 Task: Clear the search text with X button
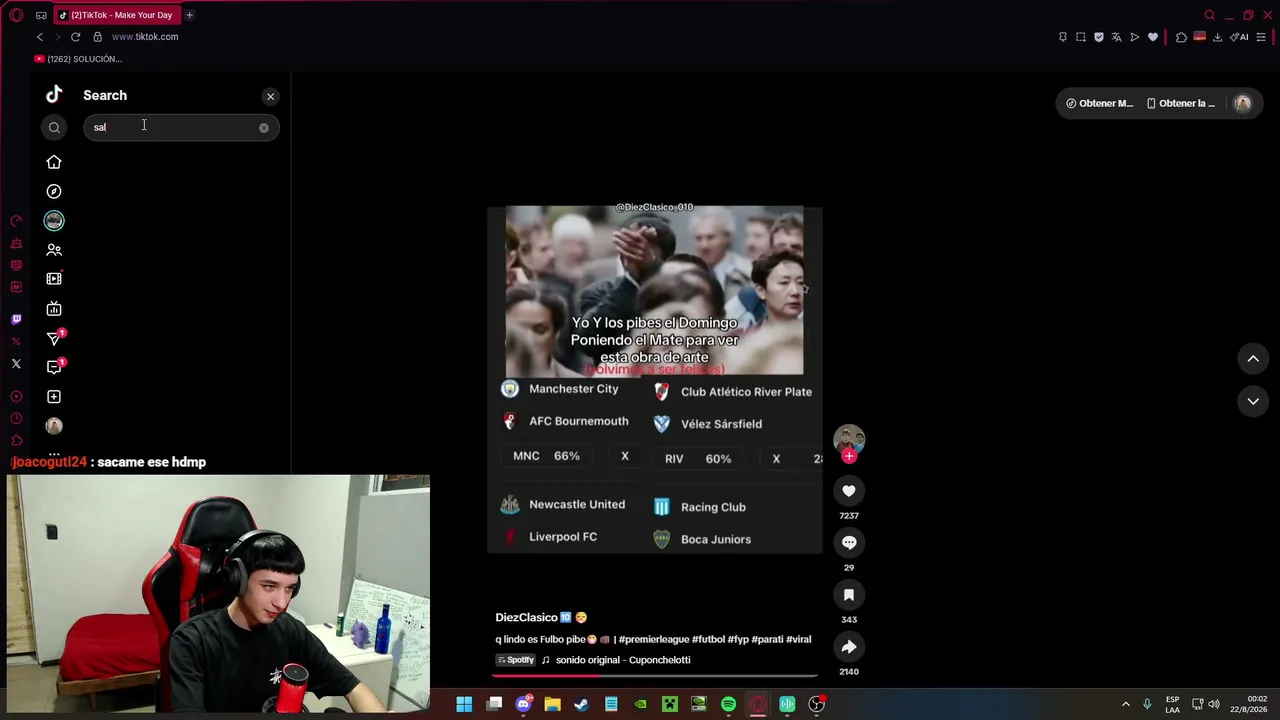[264, 128]
